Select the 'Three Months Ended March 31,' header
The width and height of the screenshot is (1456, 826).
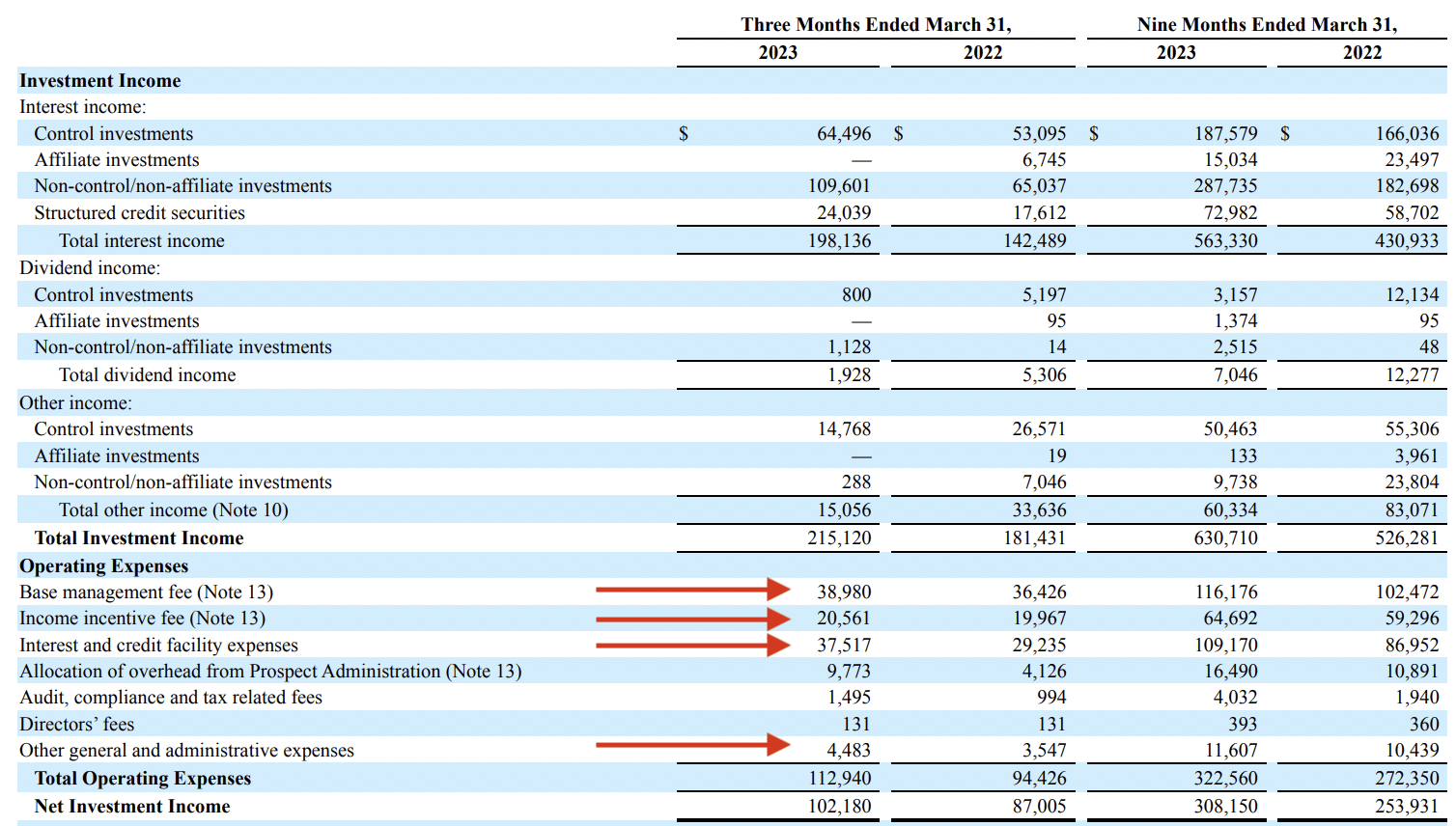coord(876,25)
